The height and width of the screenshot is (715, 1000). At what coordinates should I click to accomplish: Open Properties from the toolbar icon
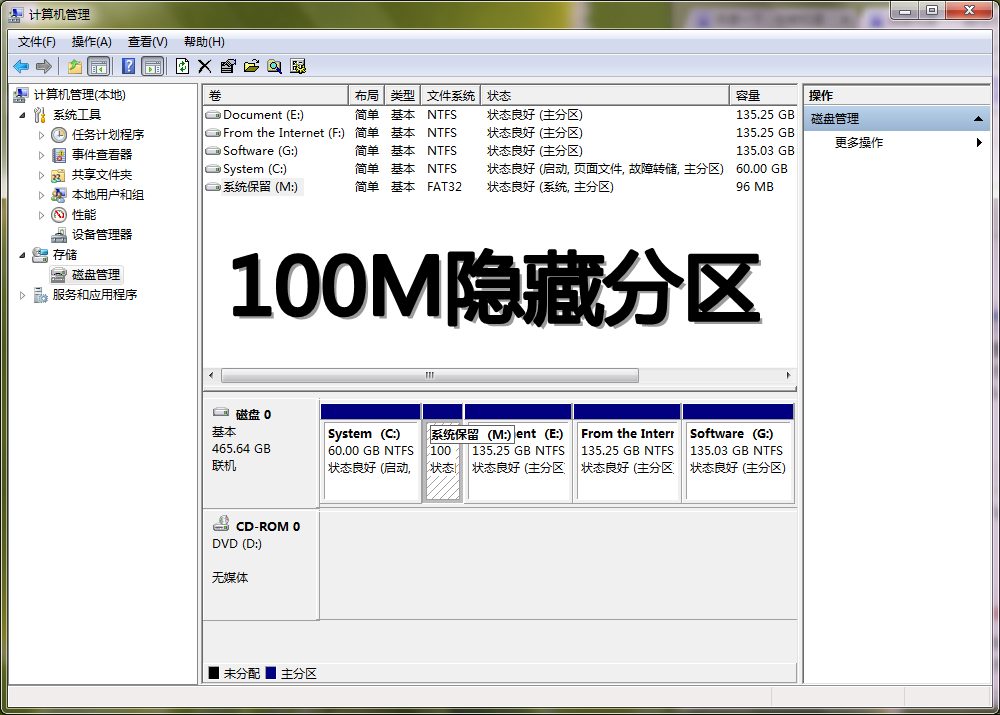(x=228, y=66)
